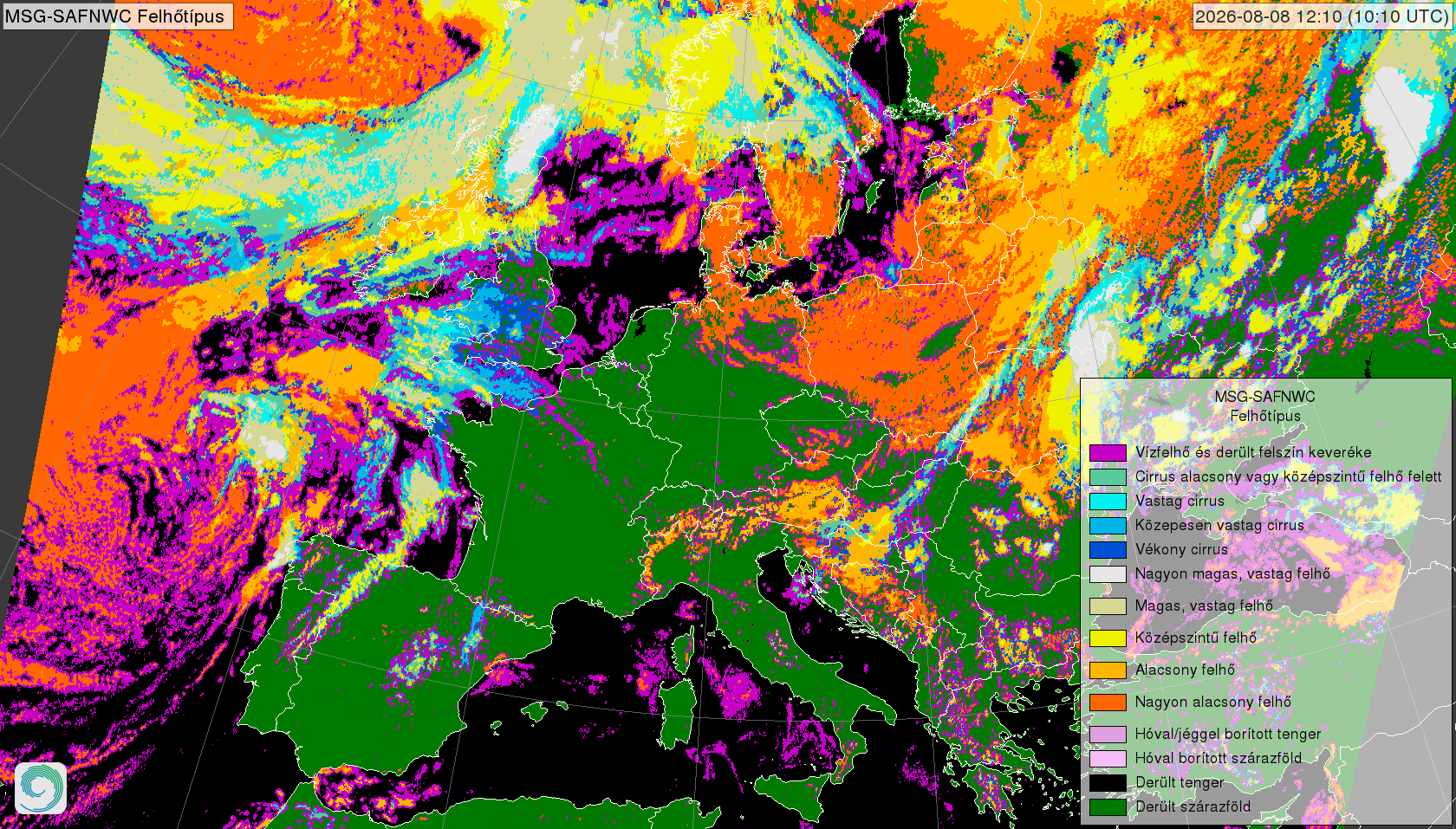The image size is (1456, 829).
Task: Click the light blue Közepesen vastag cirrus swatch
Action: [x=1108, y=525]
